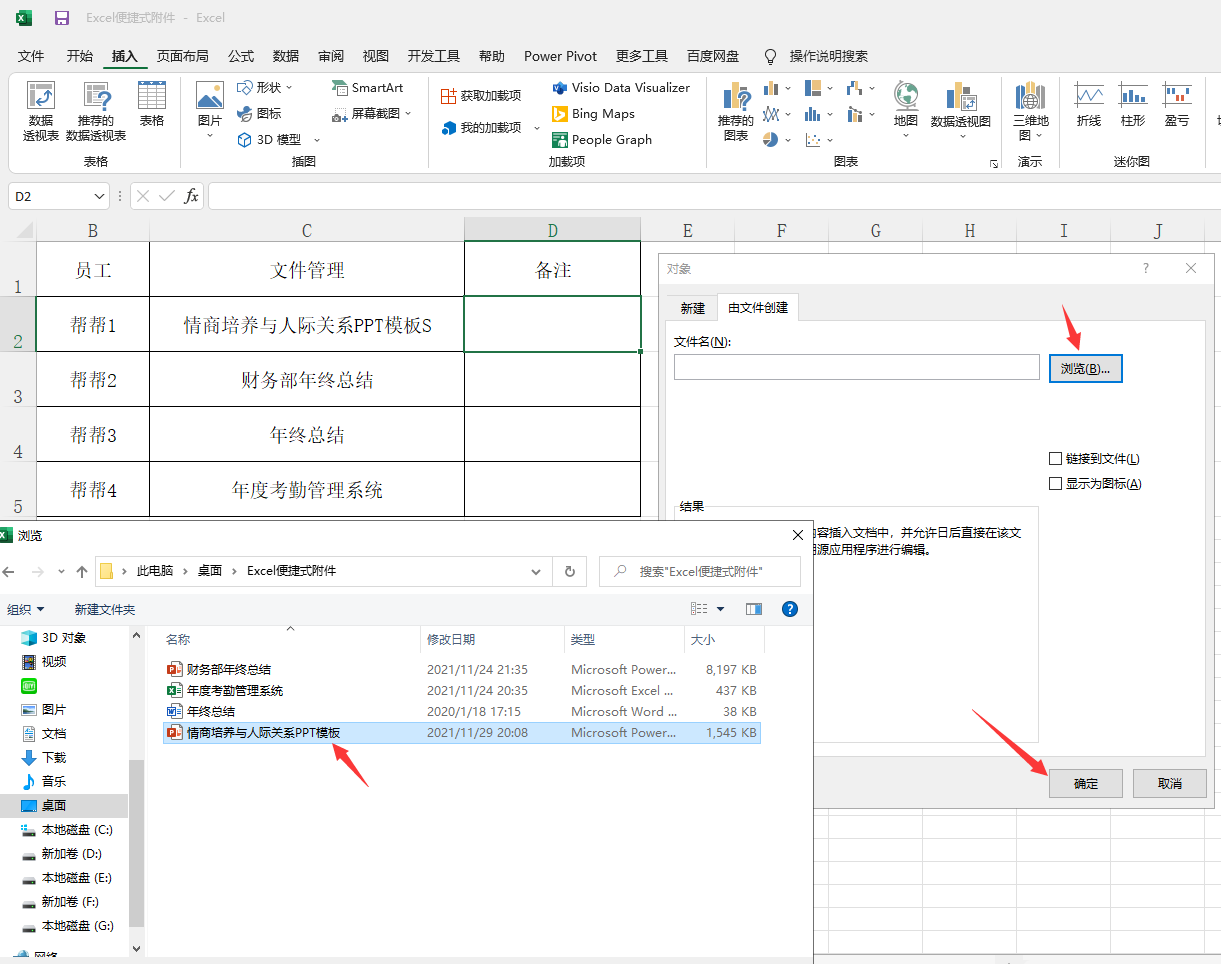Viewport: 1221px width, 964px height.
Task: Click Get Add-ins
Action: pyautogui.click(x=481, y=96)
